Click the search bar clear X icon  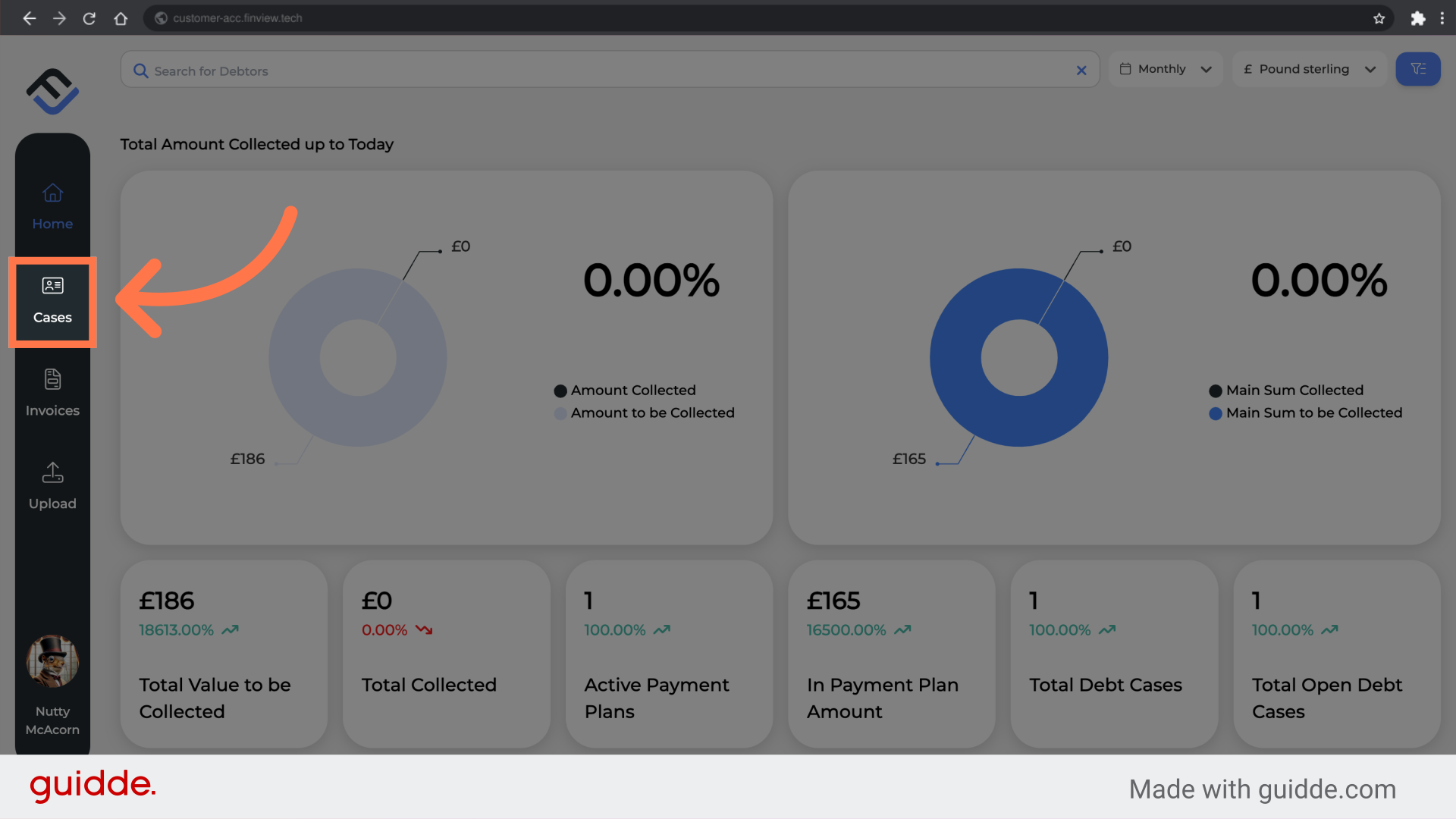pos(1081,70)
